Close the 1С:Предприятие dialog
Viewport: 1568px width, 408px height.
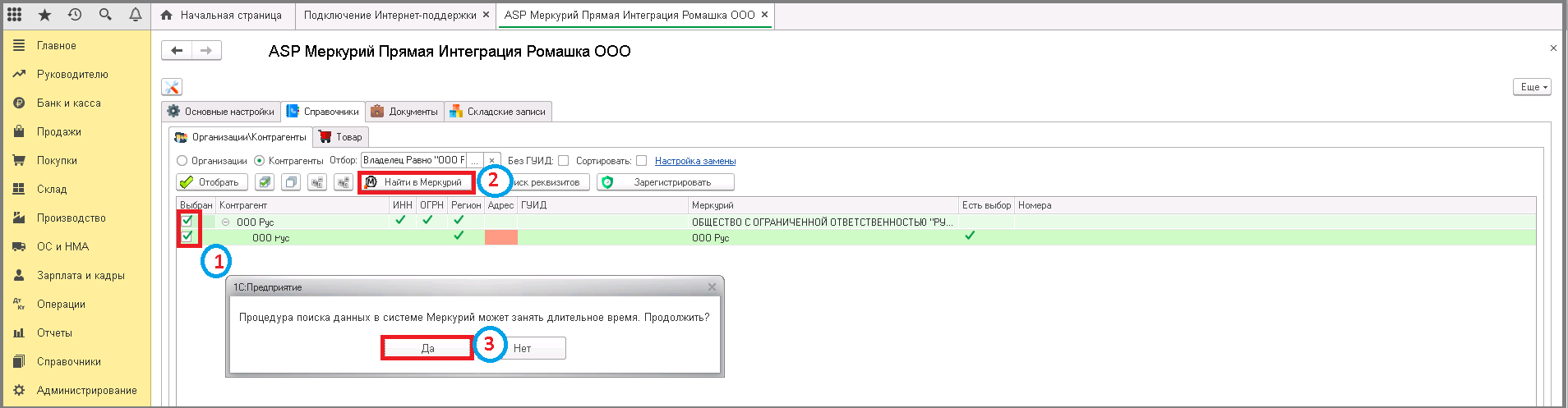(x=712, y=287)
